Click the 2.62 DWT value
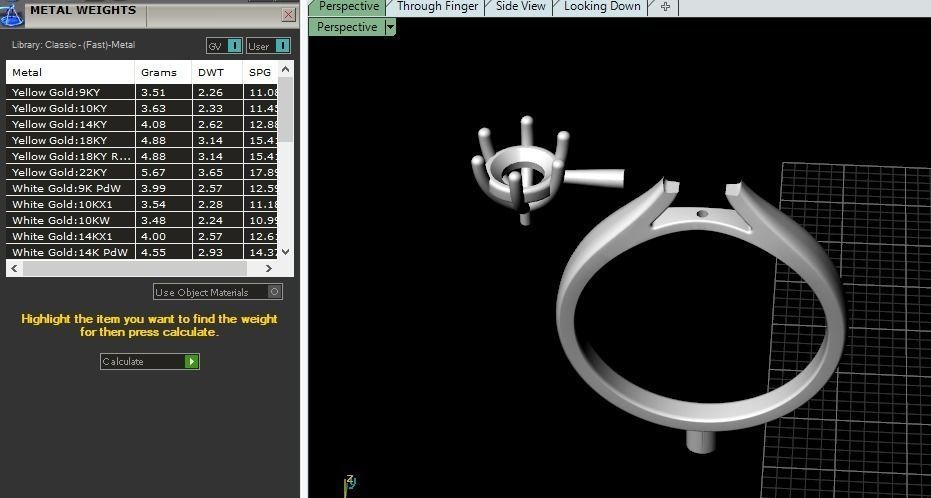The image size is (931, 498). 210,125
